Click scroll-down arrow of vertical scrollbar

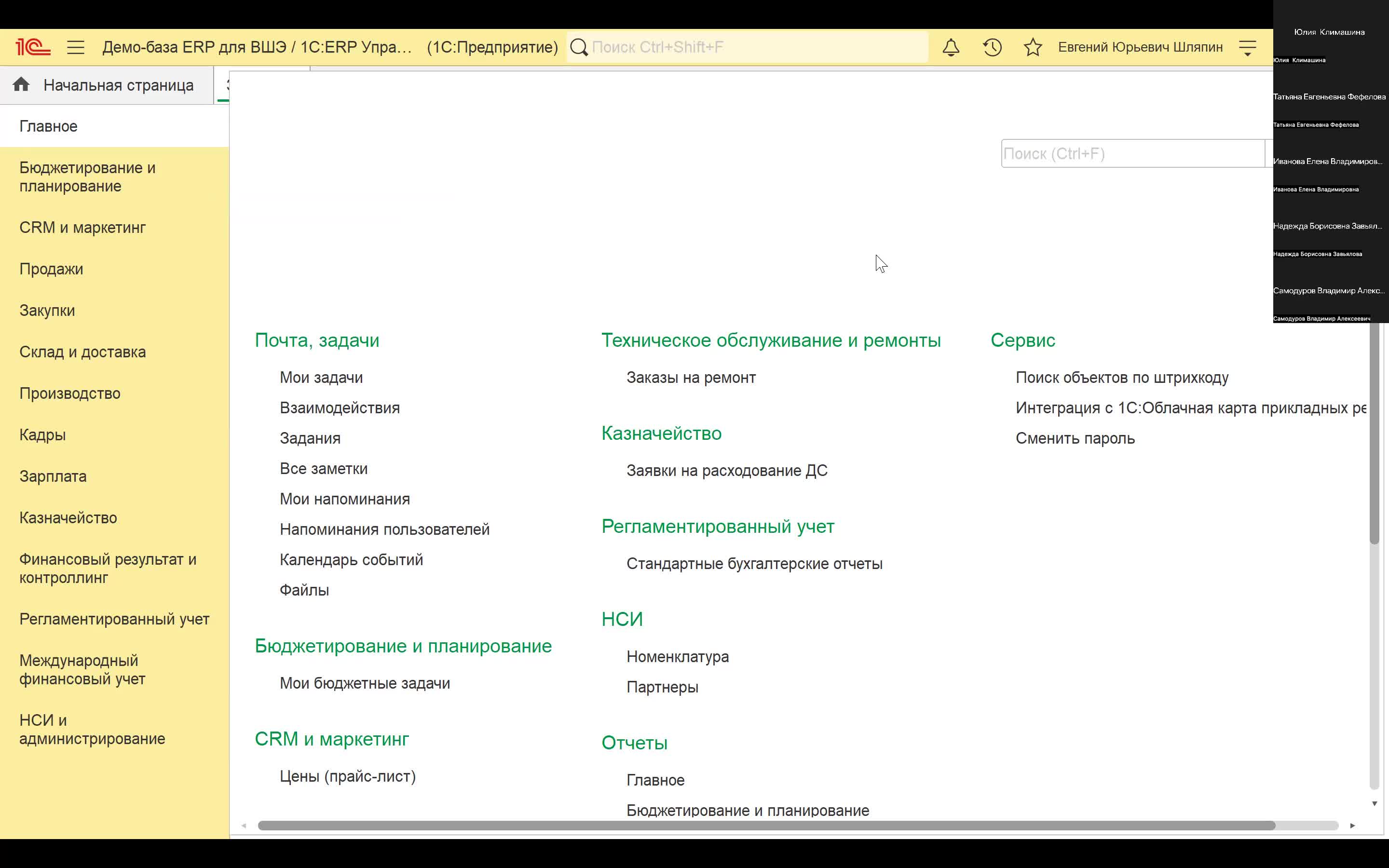[x=1374, y=804]
